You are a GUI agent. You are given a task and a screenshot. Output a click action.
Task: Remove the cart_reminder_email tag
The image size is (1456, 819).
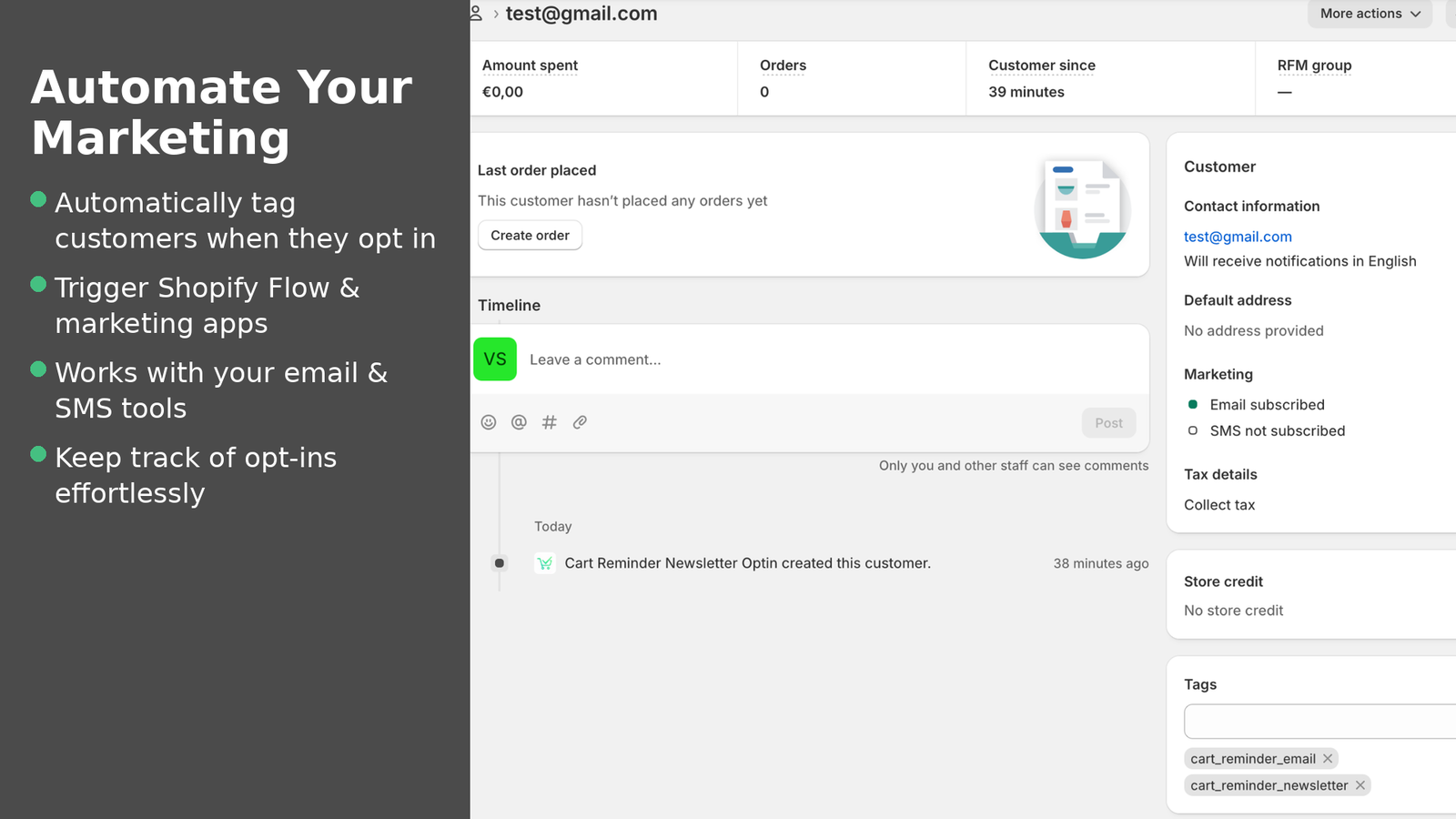click(x=1328, y=758)
